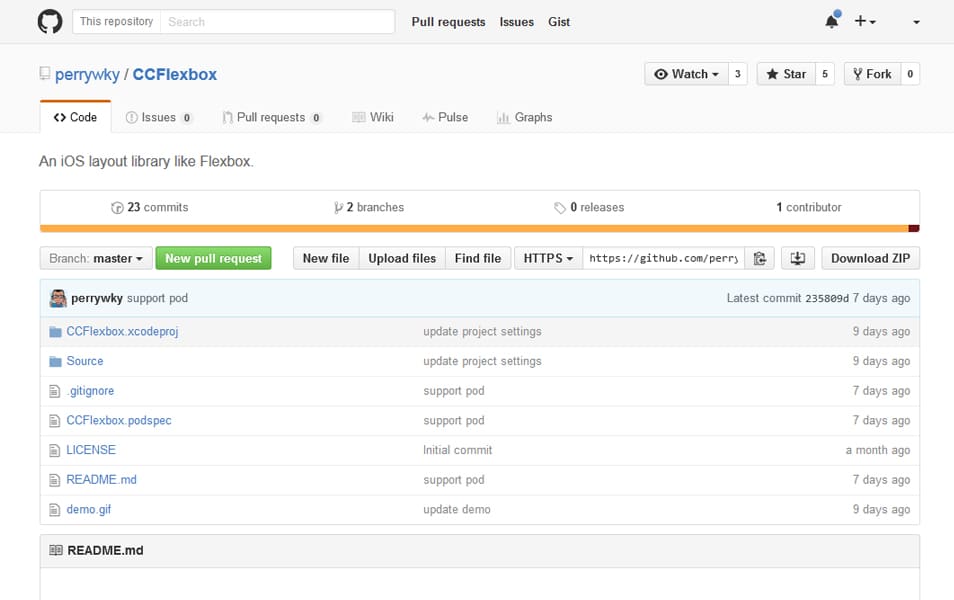Viewport: 954px width, 600px height.
Task: Switch to the repository Pull requests tab
Action: point(271,117)
